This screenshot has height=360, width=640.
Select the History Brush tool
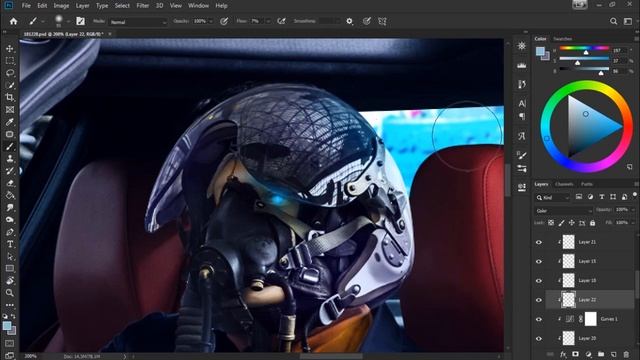coord(10,171)
